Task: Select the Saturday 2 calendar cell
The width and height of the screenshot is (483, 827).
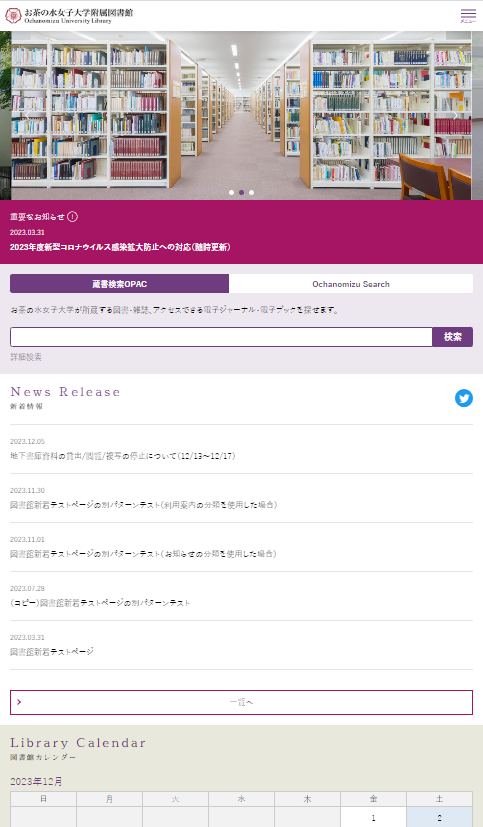Action: point(439,818)
